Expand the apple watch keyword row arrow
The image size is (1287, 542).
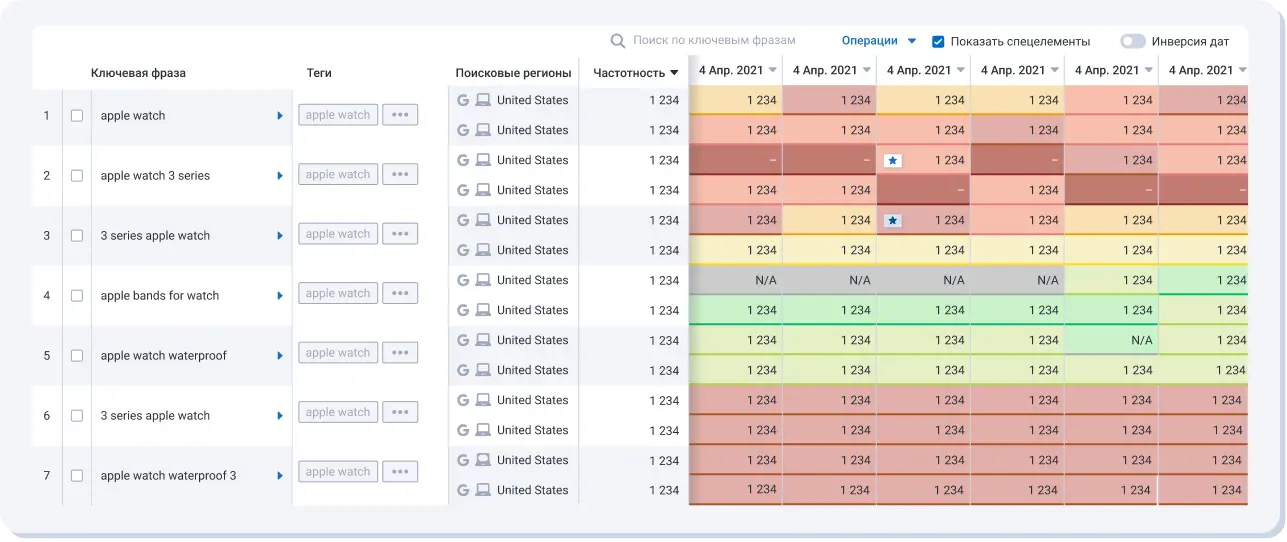[280, 116]
